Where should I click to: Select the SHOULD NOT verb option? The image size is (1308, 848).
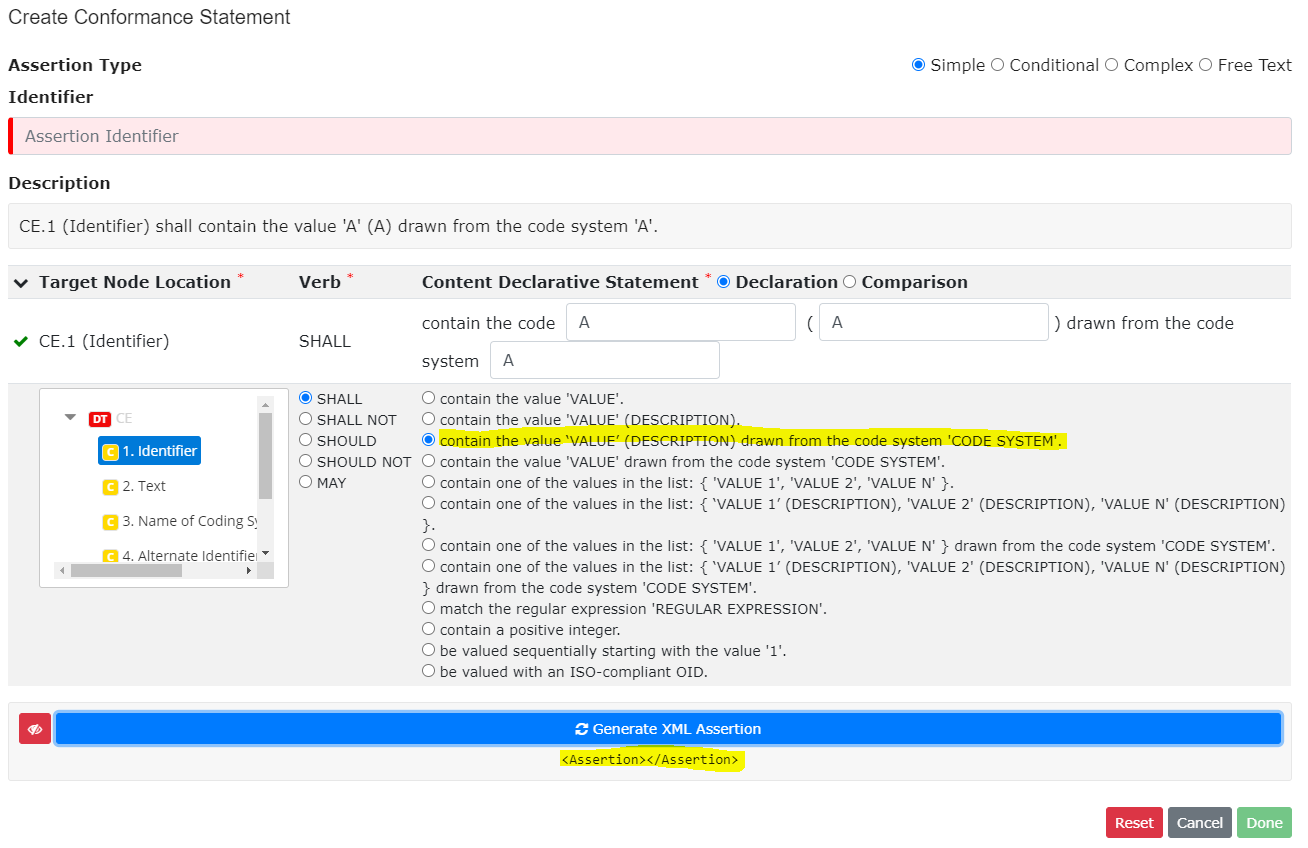pos(306,461)
